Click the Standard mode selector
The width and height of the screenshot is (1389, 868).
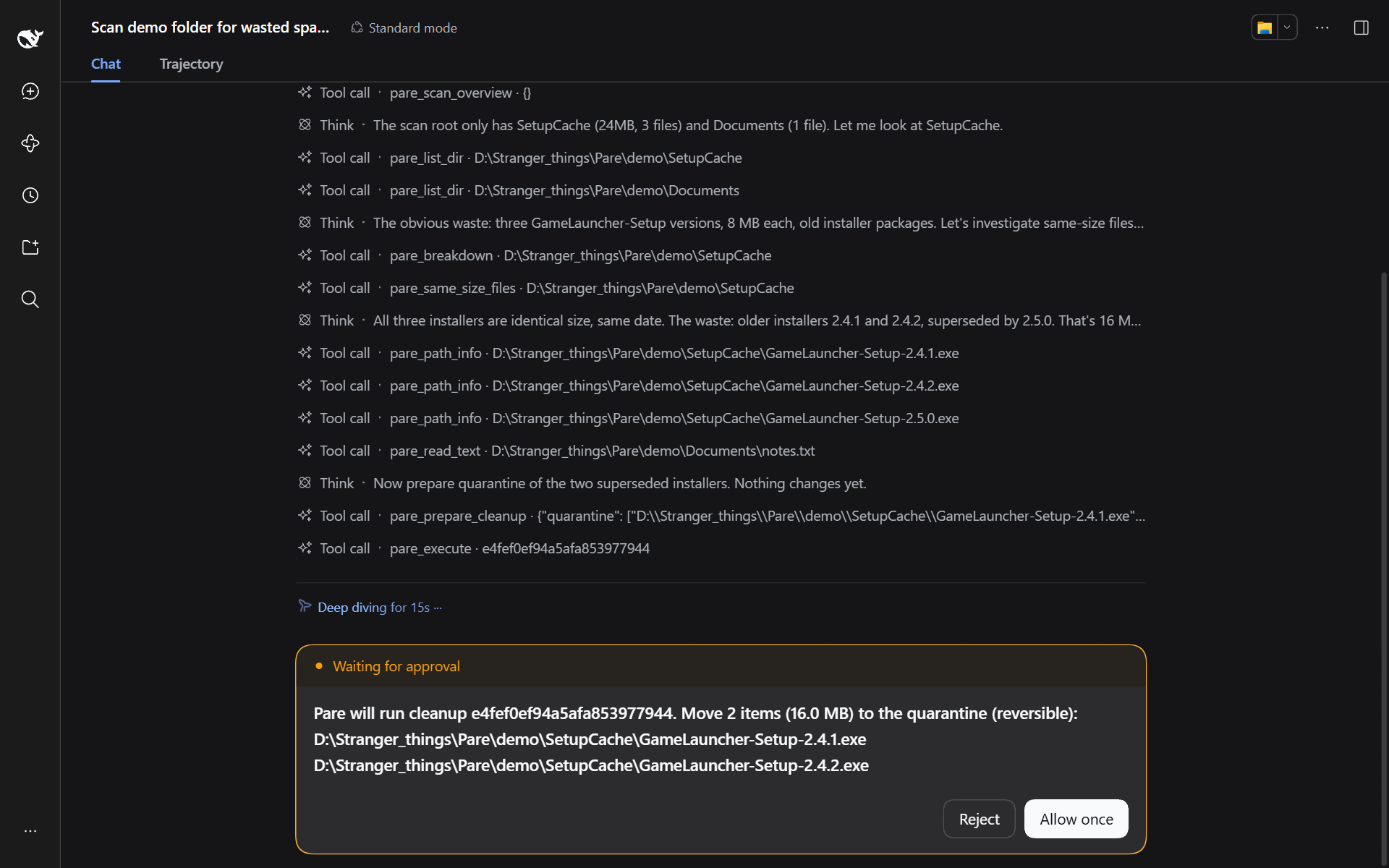(404, 27)
